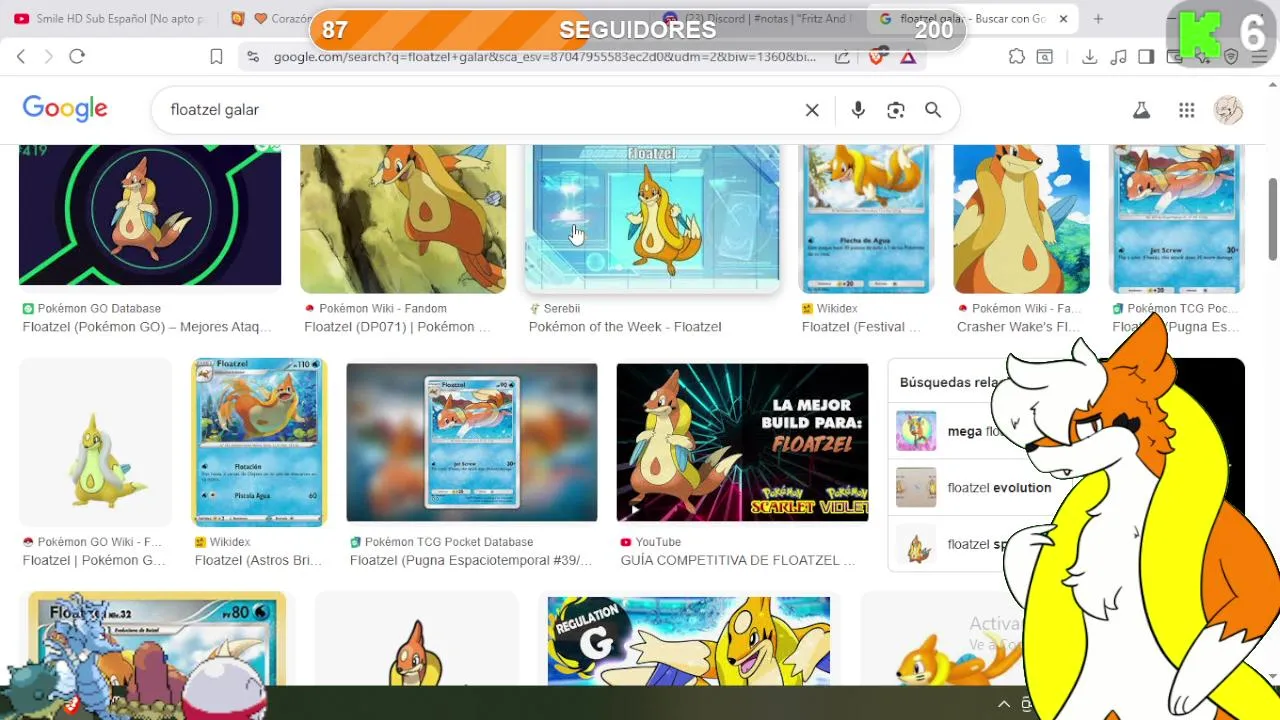Open the site settings icon beside the URL
The width and height of the screenshot is (1280, 720).
coord(253,57)
